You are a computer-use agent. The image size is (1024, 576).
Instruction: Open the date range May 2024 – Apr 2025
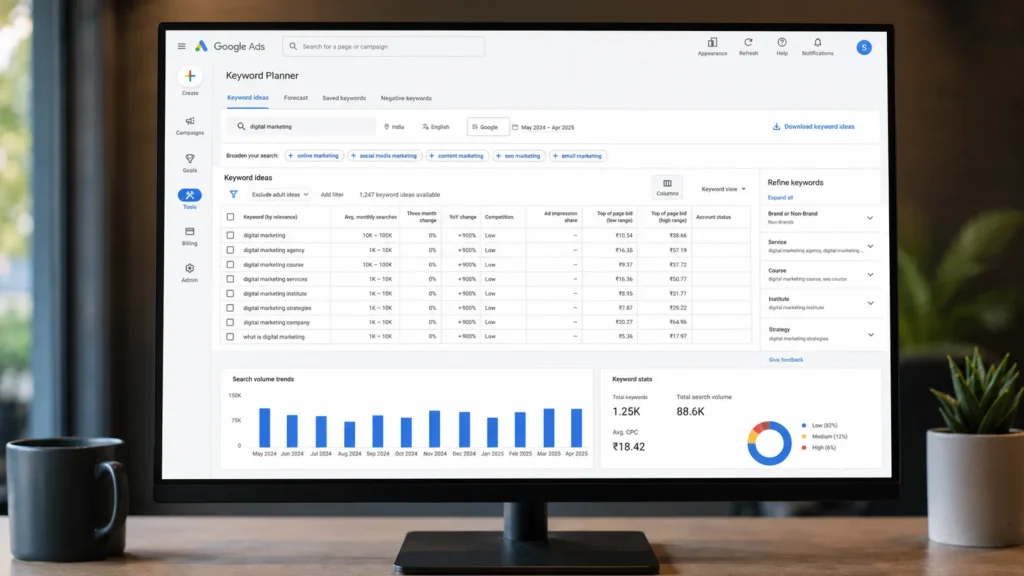(543, 127)
